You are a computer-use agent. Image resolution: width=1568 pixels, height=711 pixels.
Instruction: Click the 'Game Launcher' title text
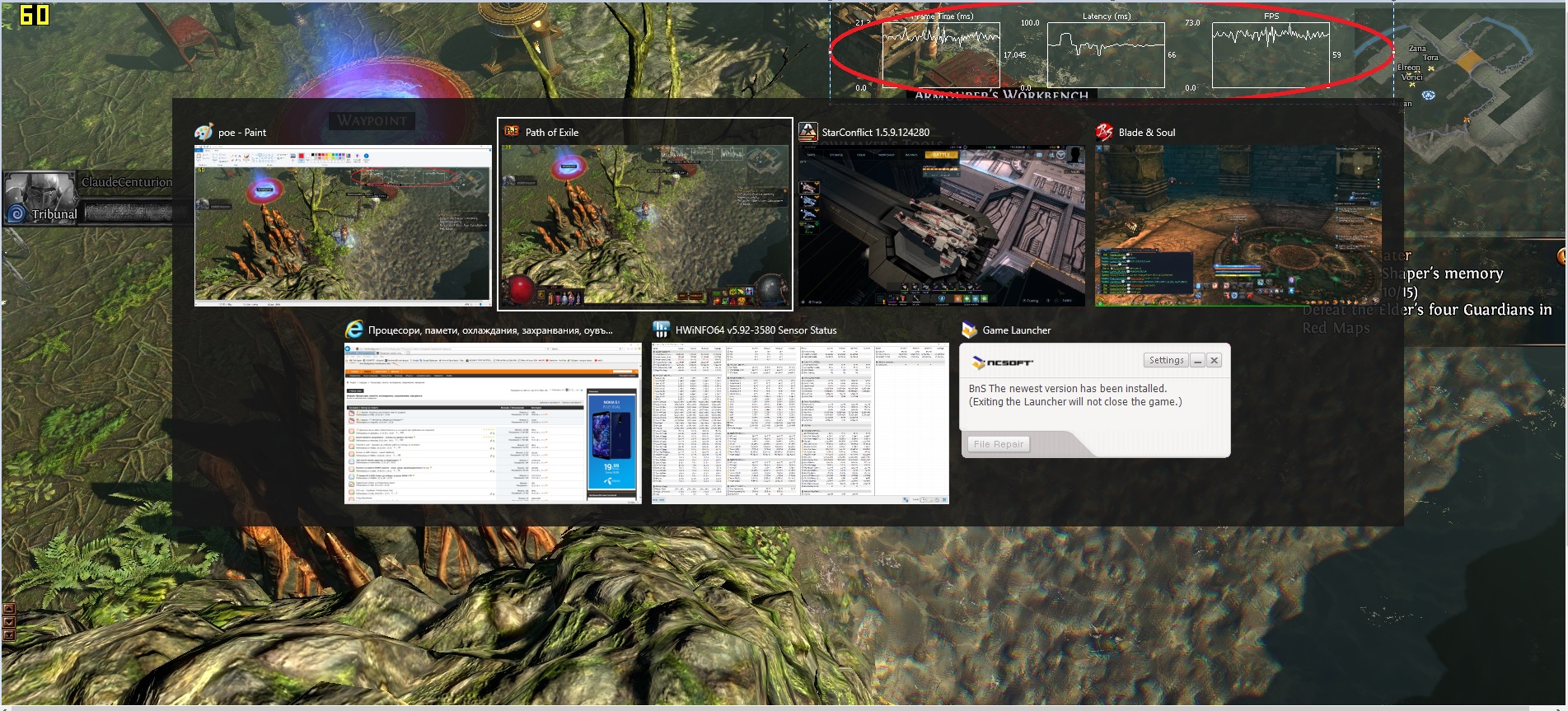1017,330
